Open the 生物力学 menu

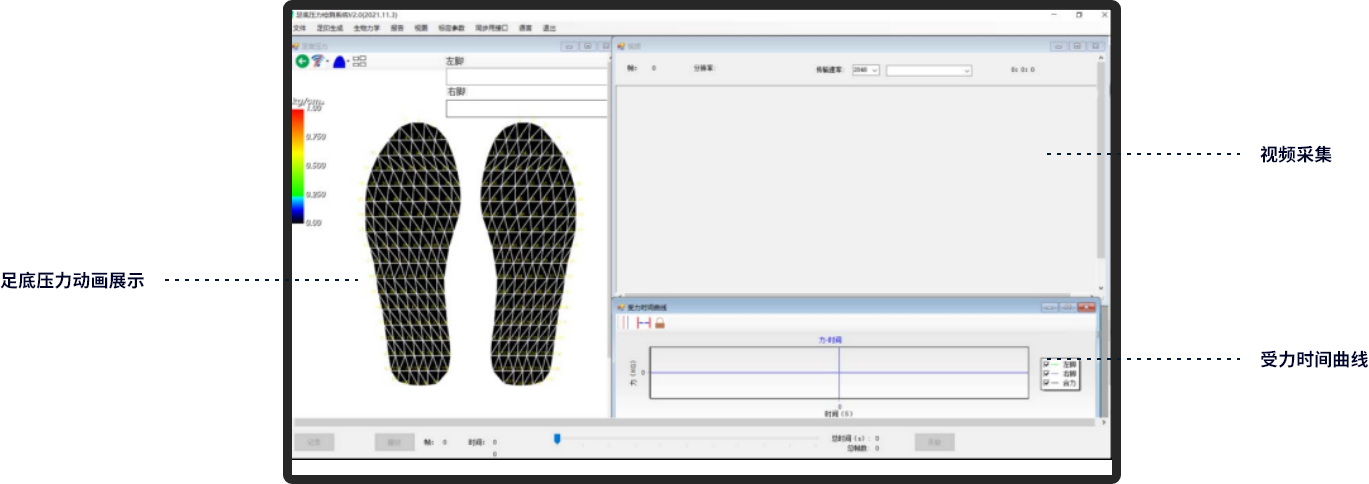click(366, 28)
